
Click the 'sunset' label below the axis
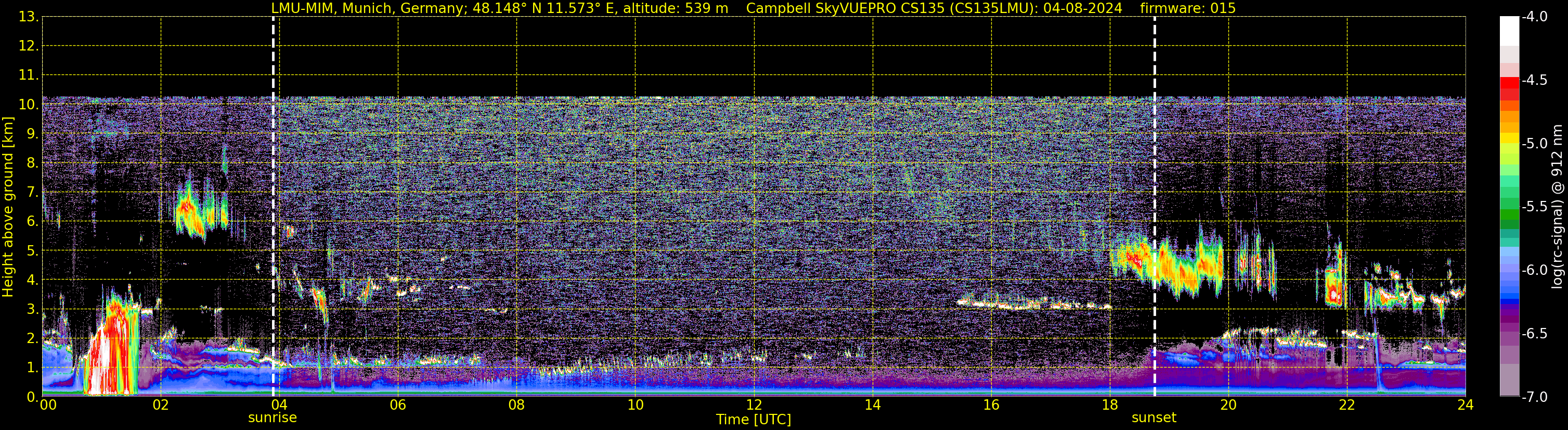pyautogui.click(x=1154, y=417)
